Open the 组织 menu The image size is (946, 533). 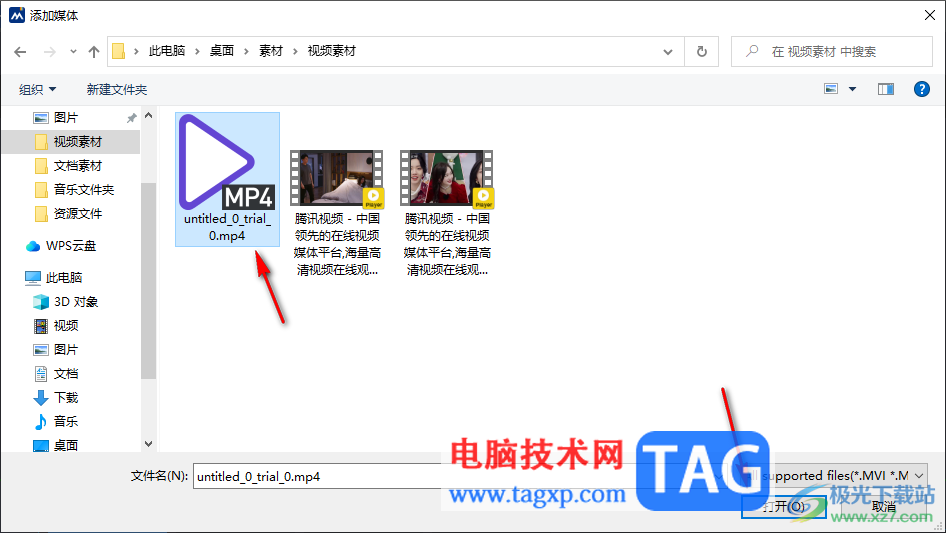click(x=37, y=89)
